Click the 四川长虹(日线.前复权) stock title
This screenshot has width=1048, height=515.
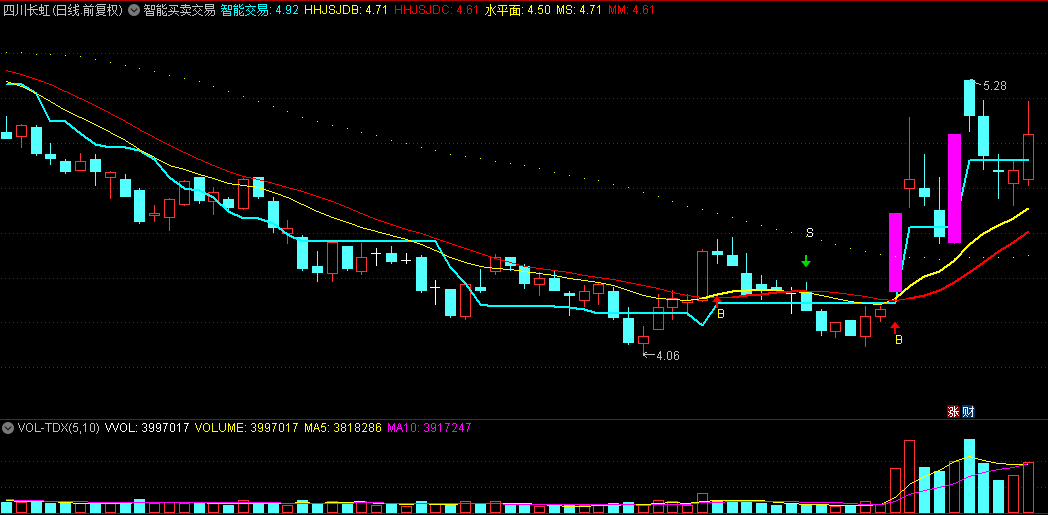(64, 10)
